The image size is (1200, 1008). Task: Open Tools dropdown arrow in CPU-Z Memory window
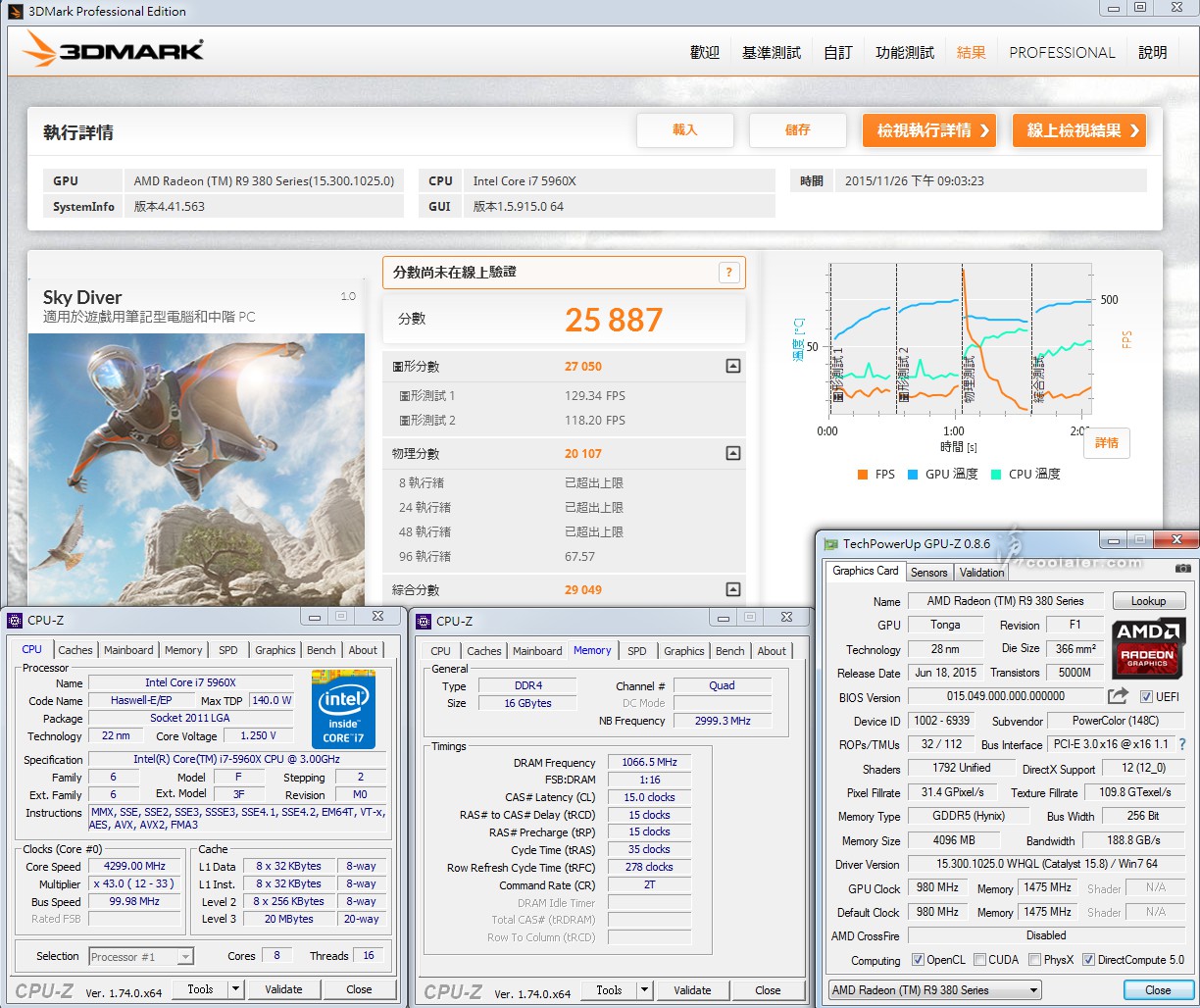pyautogui.click(x=644, y=990)
